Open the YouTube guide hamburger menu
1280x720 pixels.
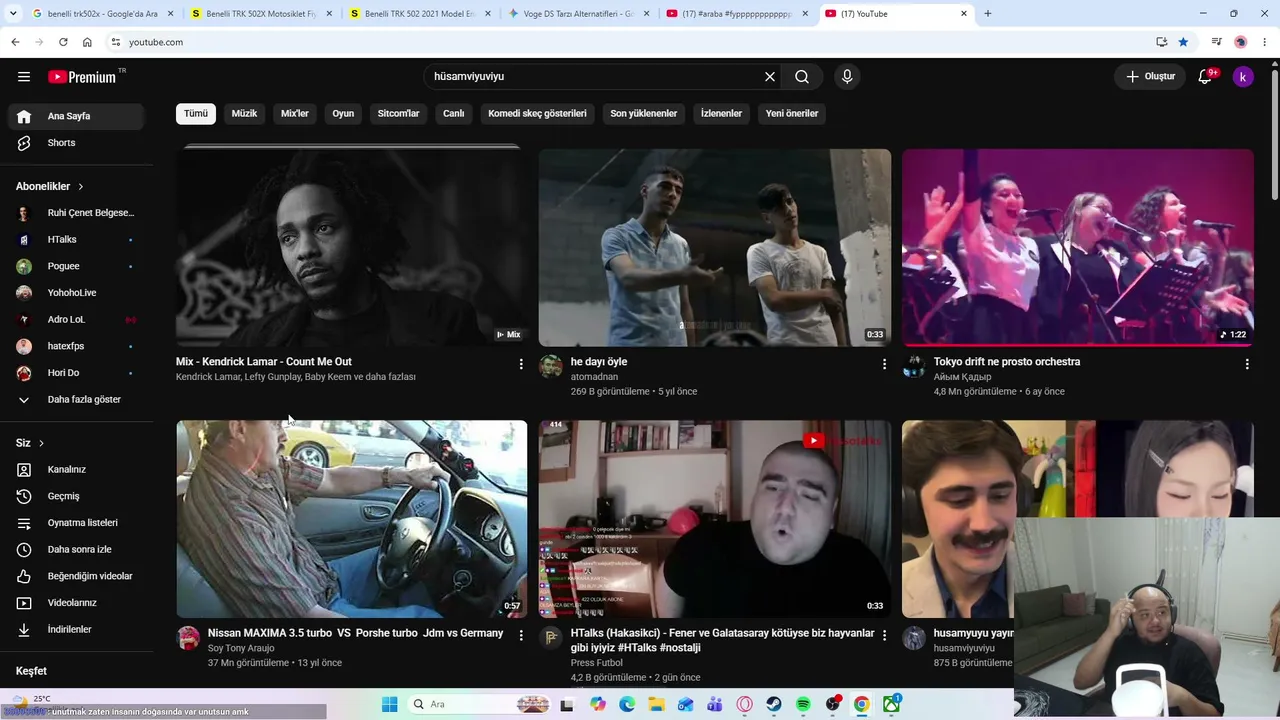click(x=24, y=77)
